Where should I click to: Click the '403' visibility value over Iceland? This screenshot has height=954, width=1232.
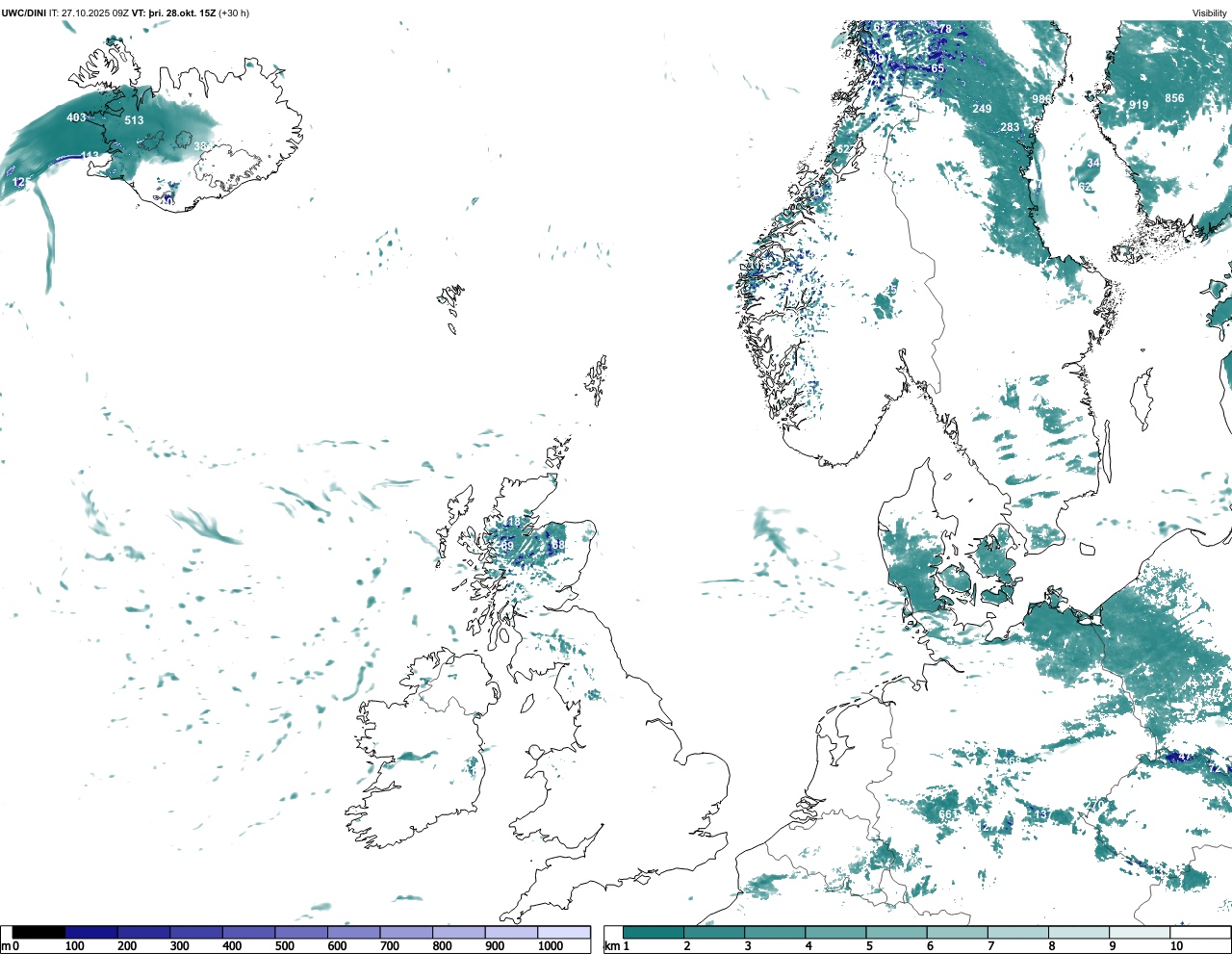(76, 117)
